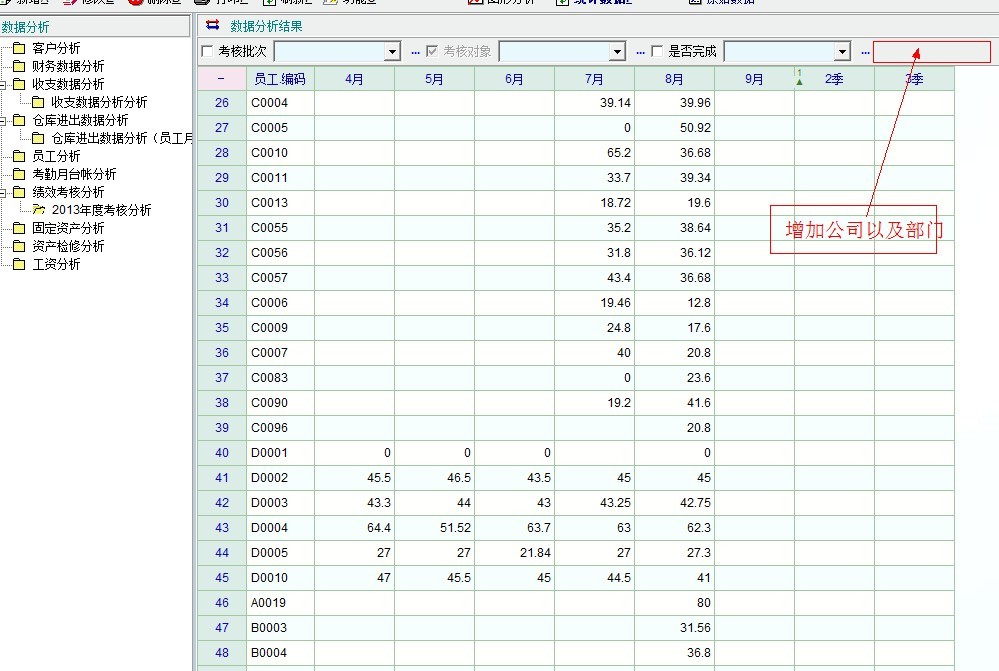Image resolution: width=999 pixels, height=671 pixels.
Task: Click the folder icon beside 固定资产分析
Action: tap(19, 228)
